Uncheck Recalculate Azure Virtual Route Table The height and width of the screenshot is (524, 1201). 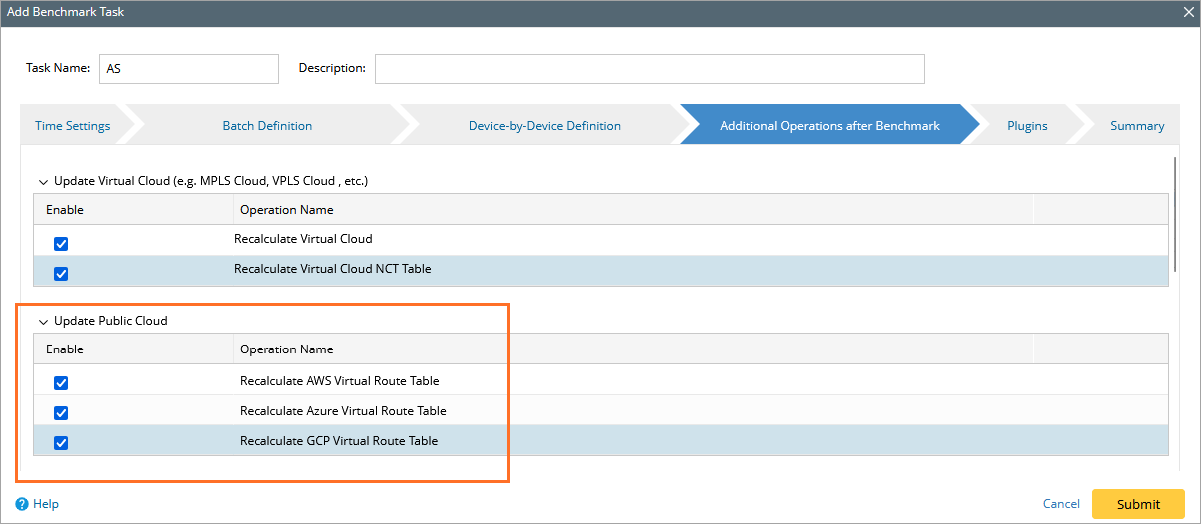click(x=61, y=413)
